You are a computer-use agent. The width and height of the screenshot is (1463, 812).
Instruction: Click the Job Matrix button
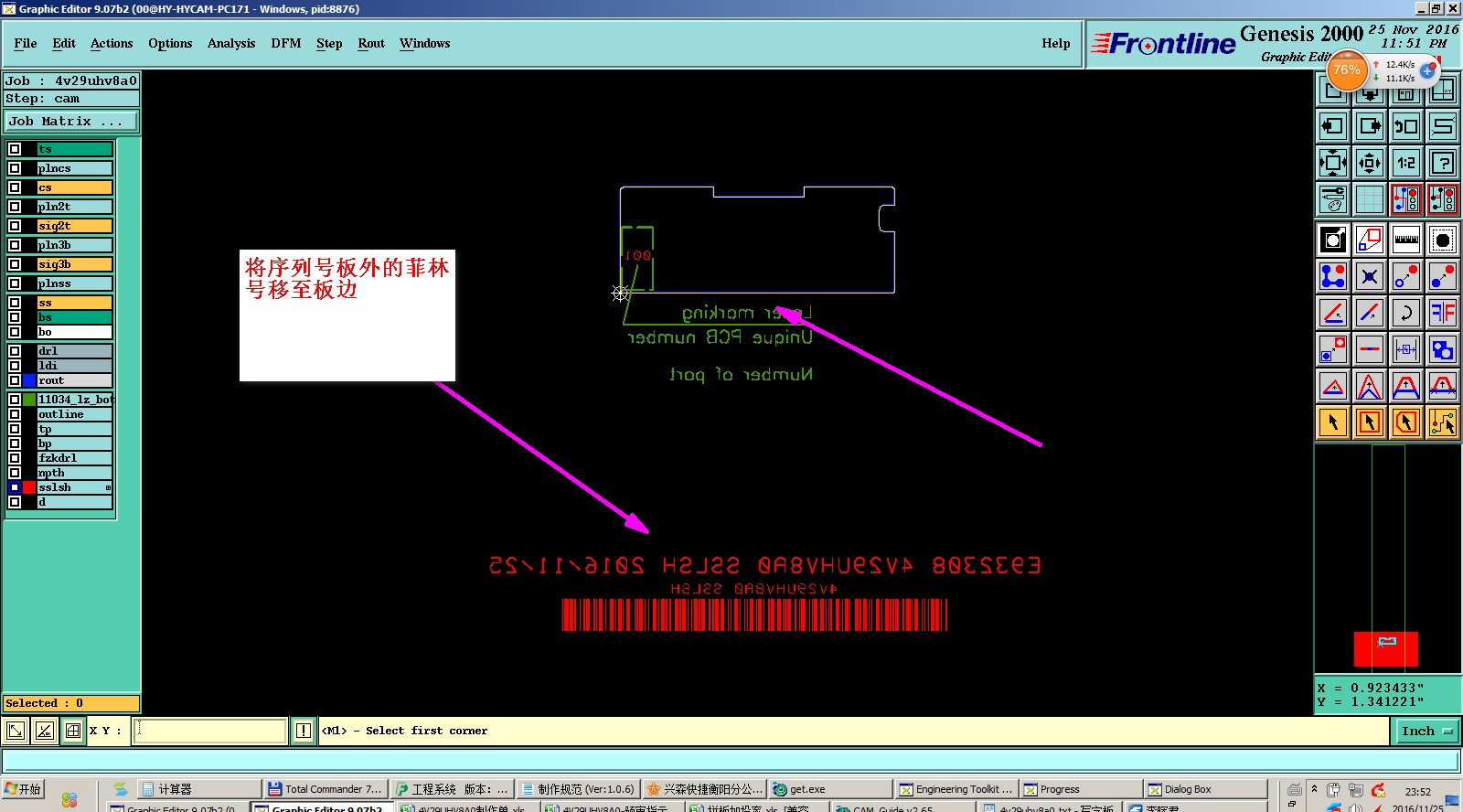coord(71,121)
